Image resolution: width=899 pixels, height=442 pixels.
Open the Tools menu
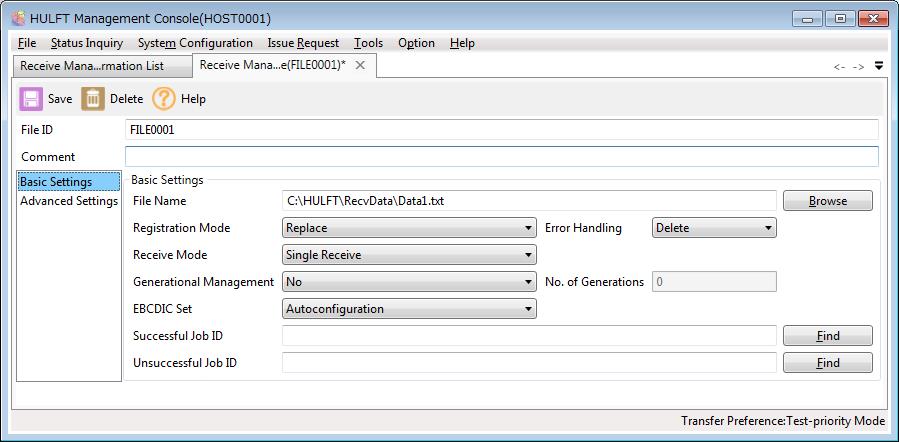[369, 43]
